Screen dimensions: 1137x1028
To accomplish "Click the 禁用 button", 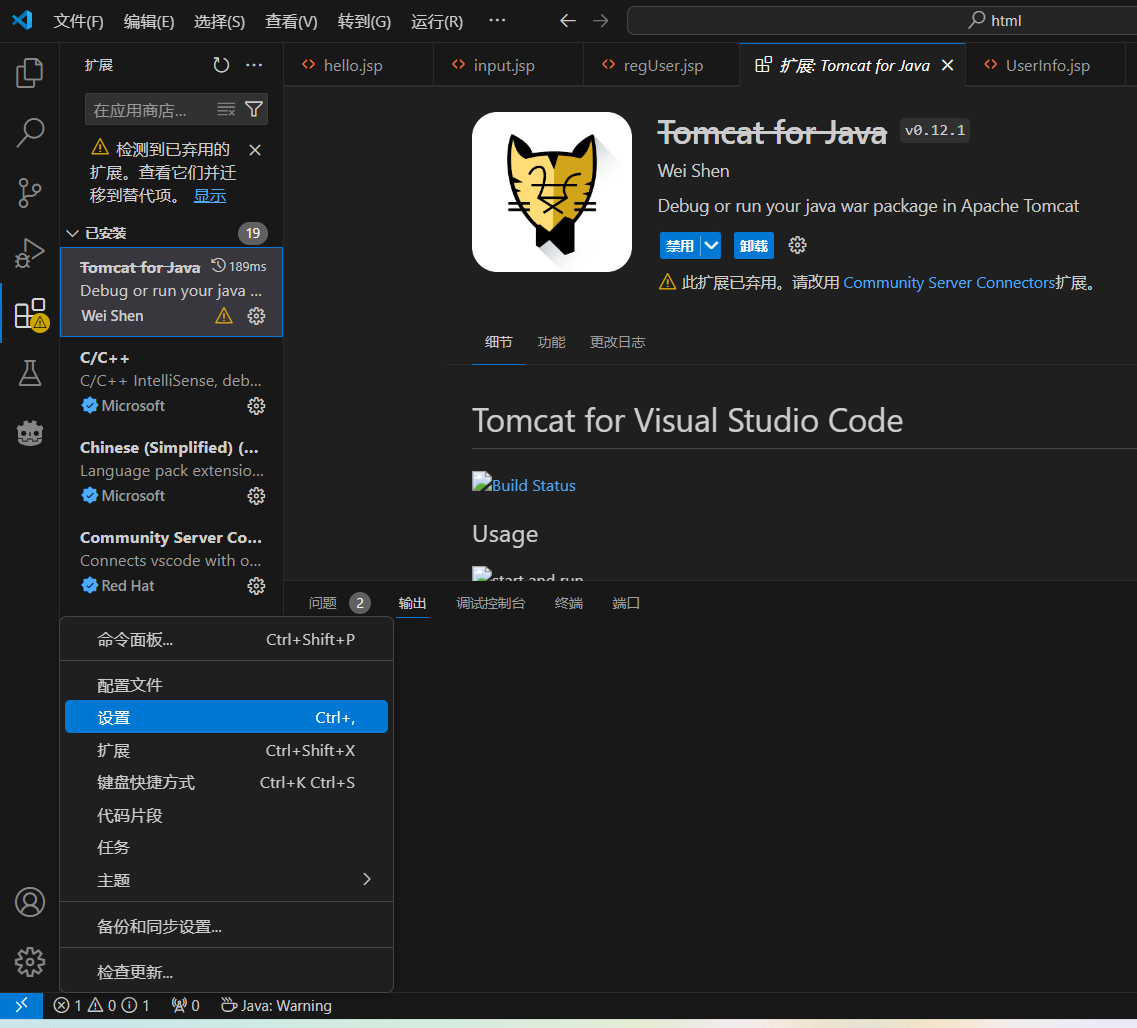I will (x=680, y=246).
